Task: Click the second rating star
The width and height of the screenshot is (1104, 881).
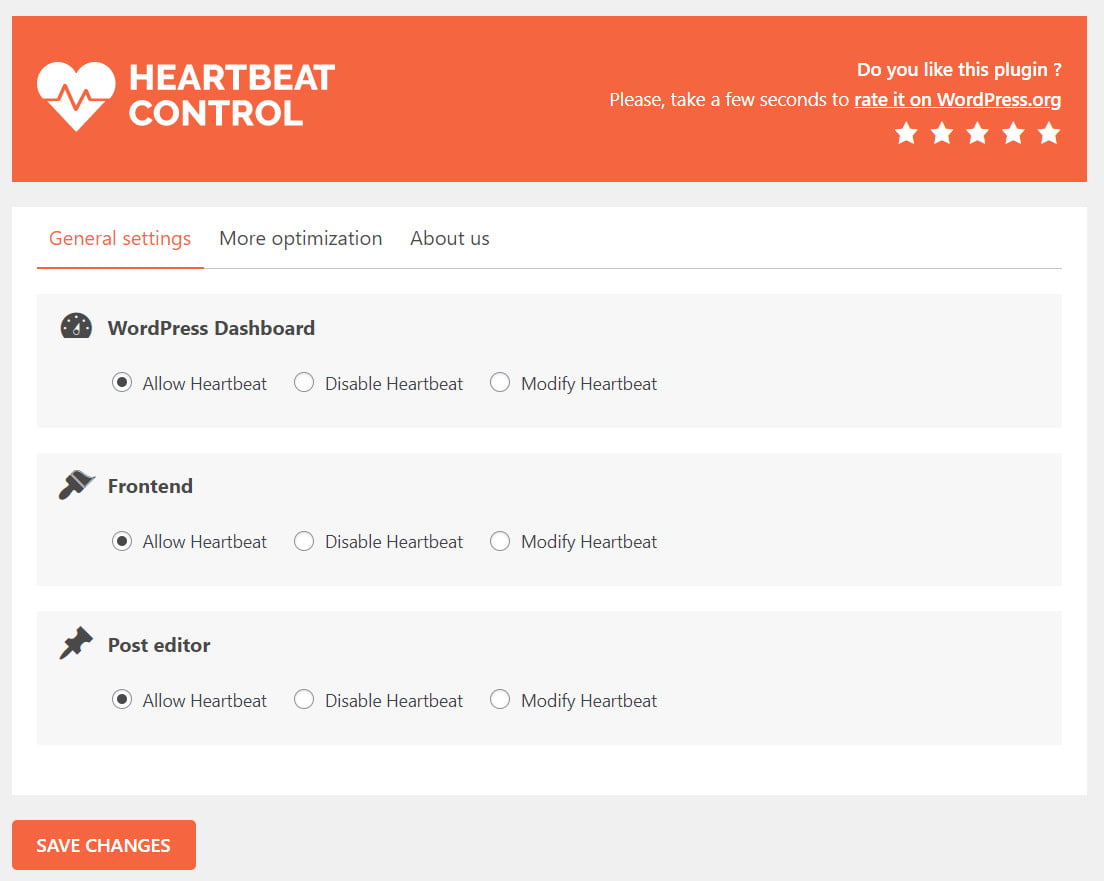Action: [x=941, y=132]
